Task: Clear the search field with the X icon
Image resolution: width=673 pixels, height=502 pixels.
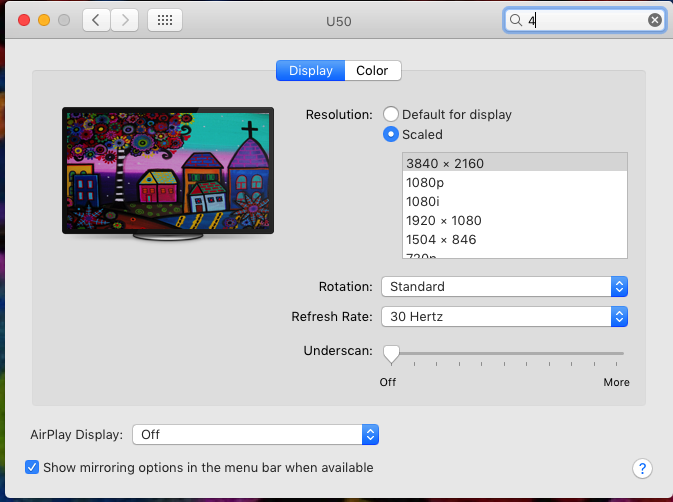Action: tap(655, 20)
